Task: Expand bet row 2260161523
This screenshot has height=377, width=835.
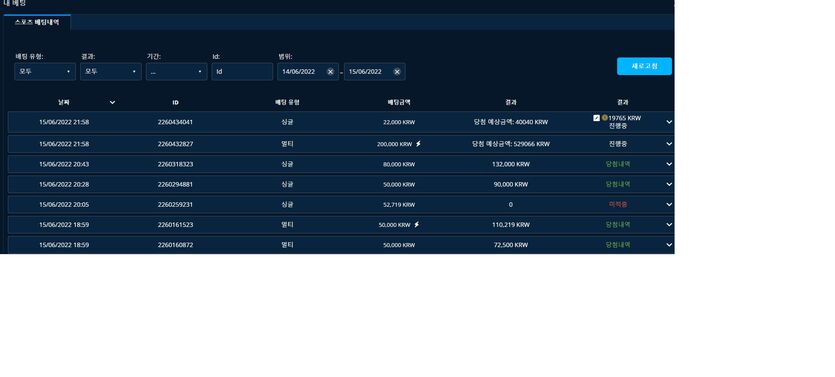Action: 669,225
